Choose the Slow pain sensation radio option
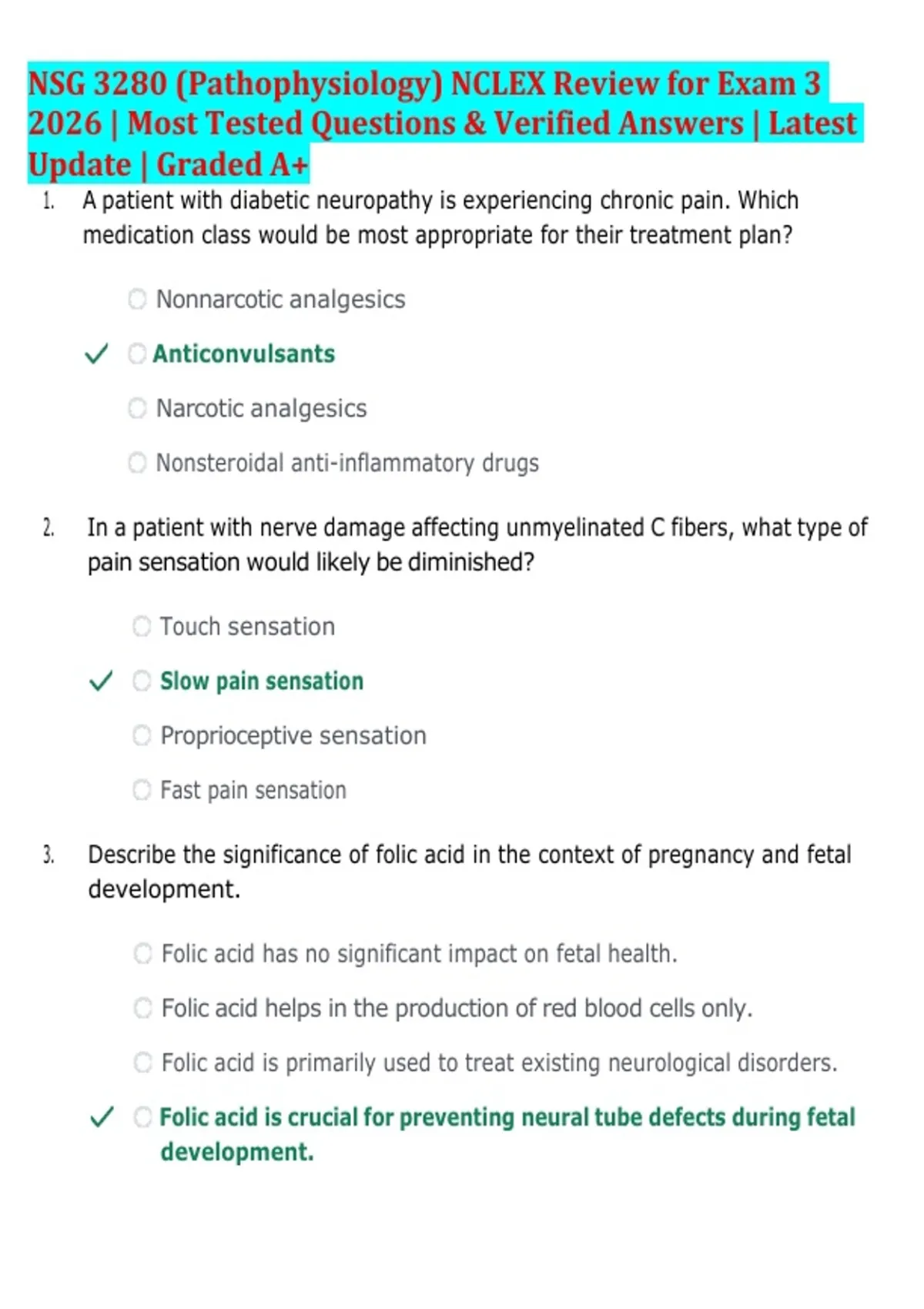The image size is (924, 1309). tap(142, 681)
